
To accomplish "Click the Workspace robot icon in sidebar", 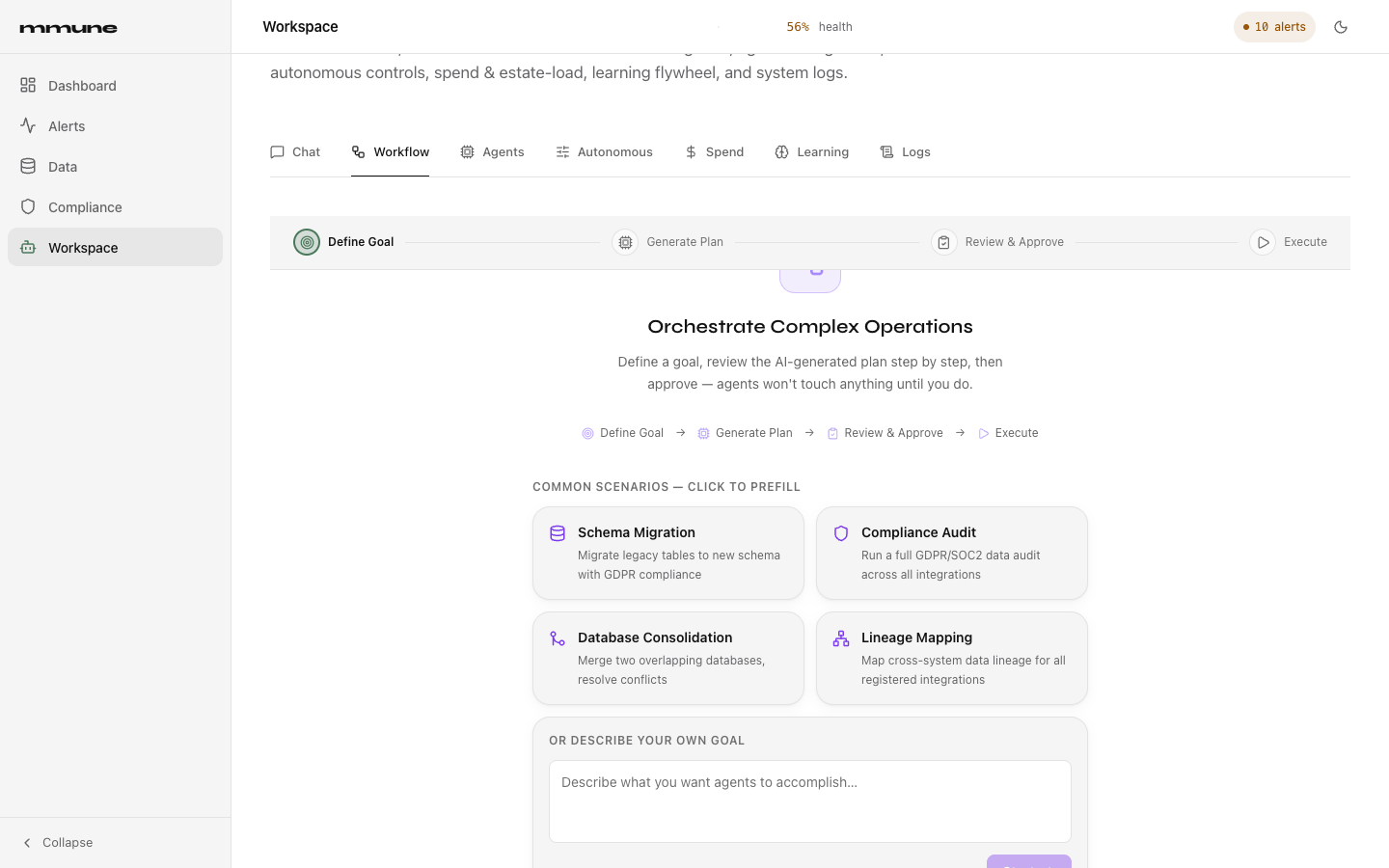I will coord(28,247).
